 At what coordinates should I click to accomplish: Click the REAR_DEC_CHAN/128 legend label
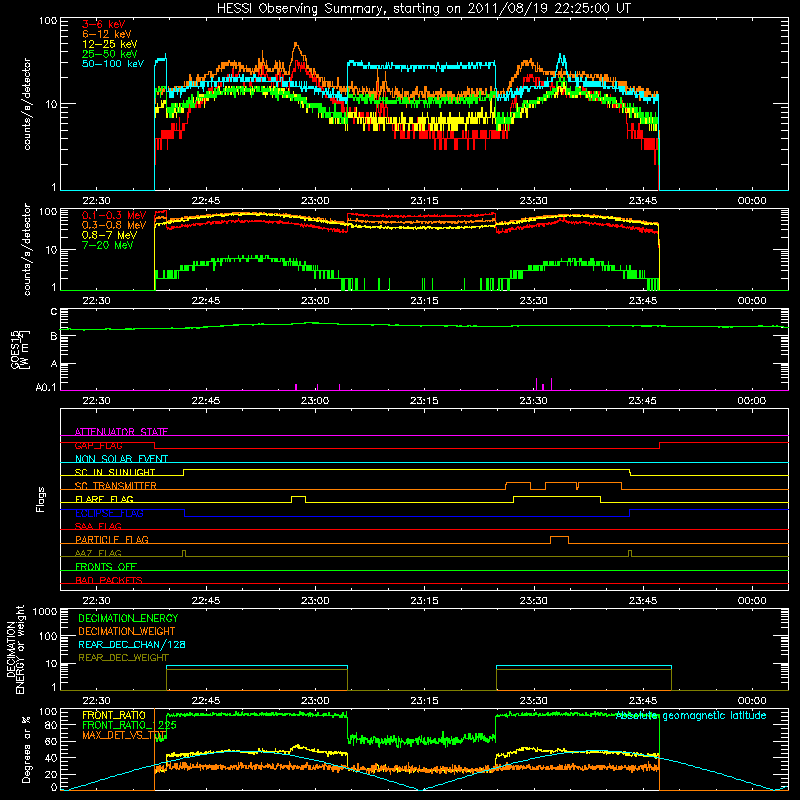tap(132, 644)
